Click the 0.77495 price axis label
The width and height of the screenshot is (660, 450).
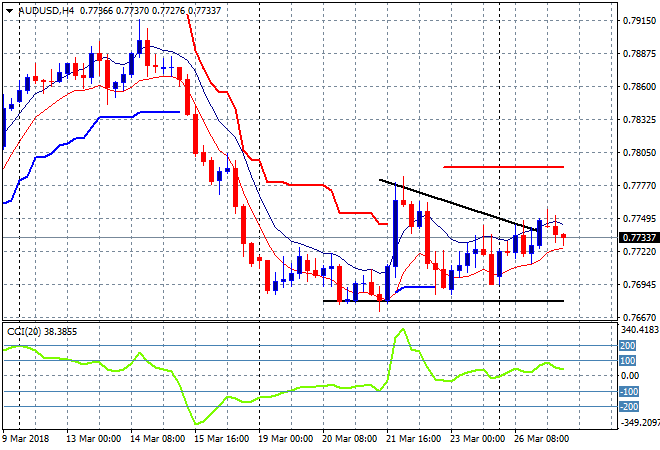[x=639, y=218]
